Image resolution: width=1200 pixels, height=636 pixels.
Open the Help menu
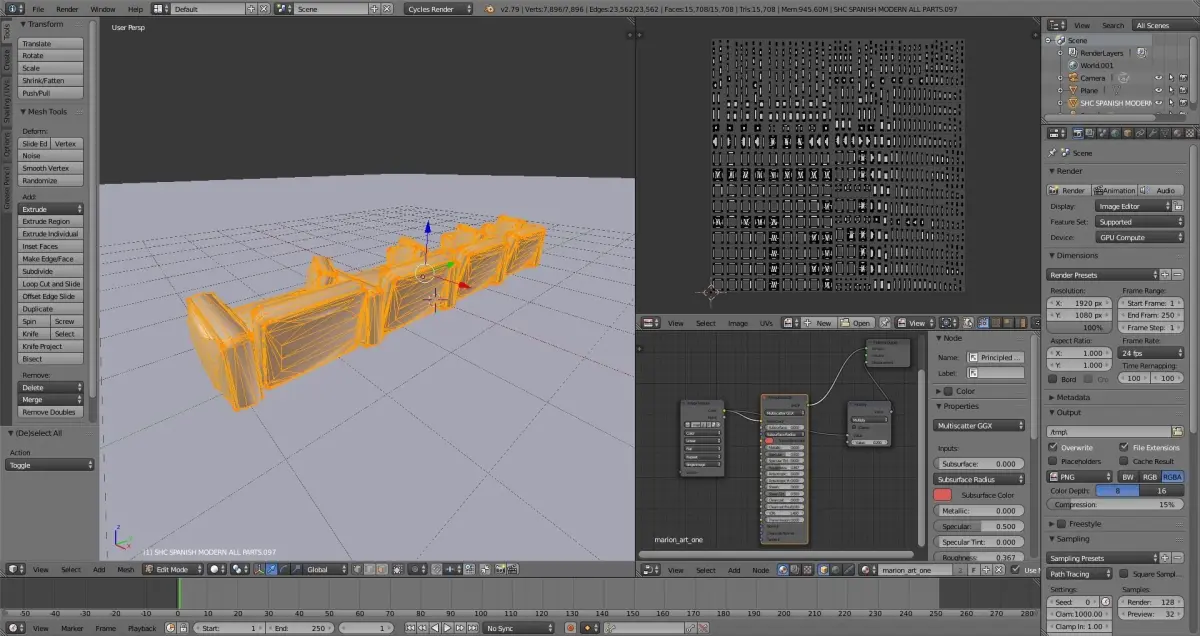(x=135, y=9)
